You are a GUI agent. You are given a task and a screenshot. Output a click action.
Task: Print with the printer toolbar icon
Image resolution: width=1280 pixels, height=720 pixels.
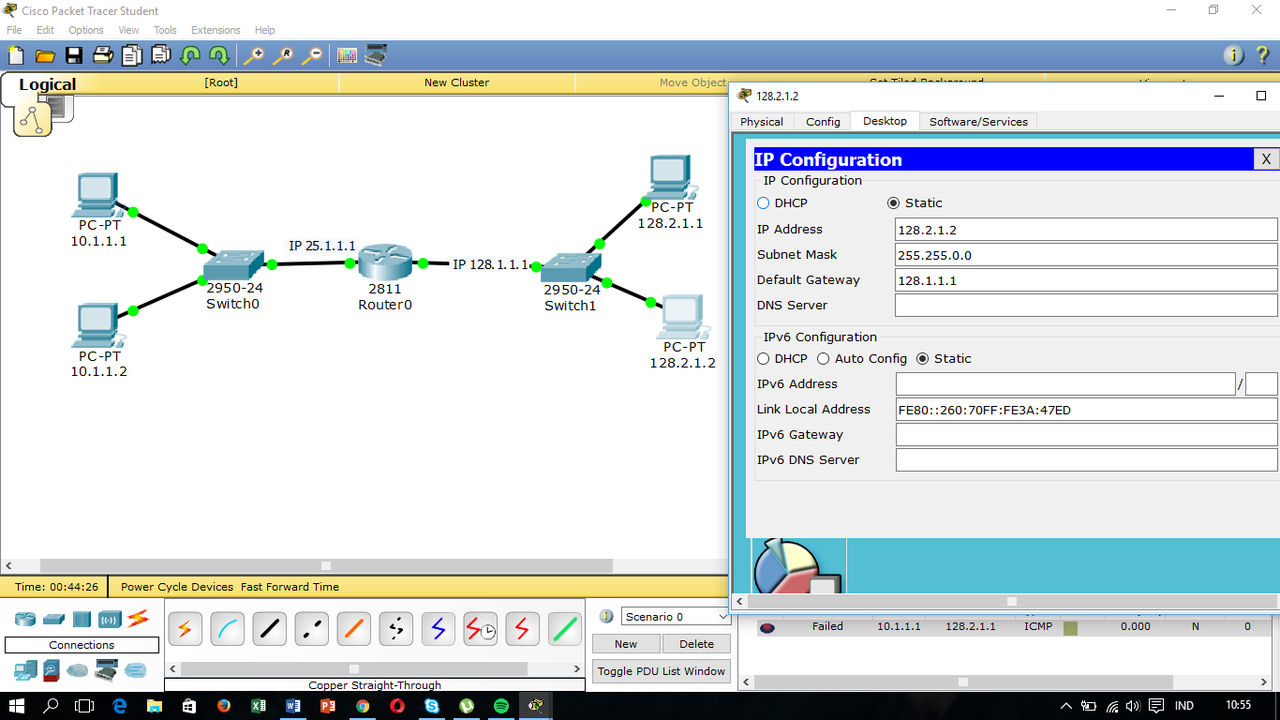coord(103,55)
